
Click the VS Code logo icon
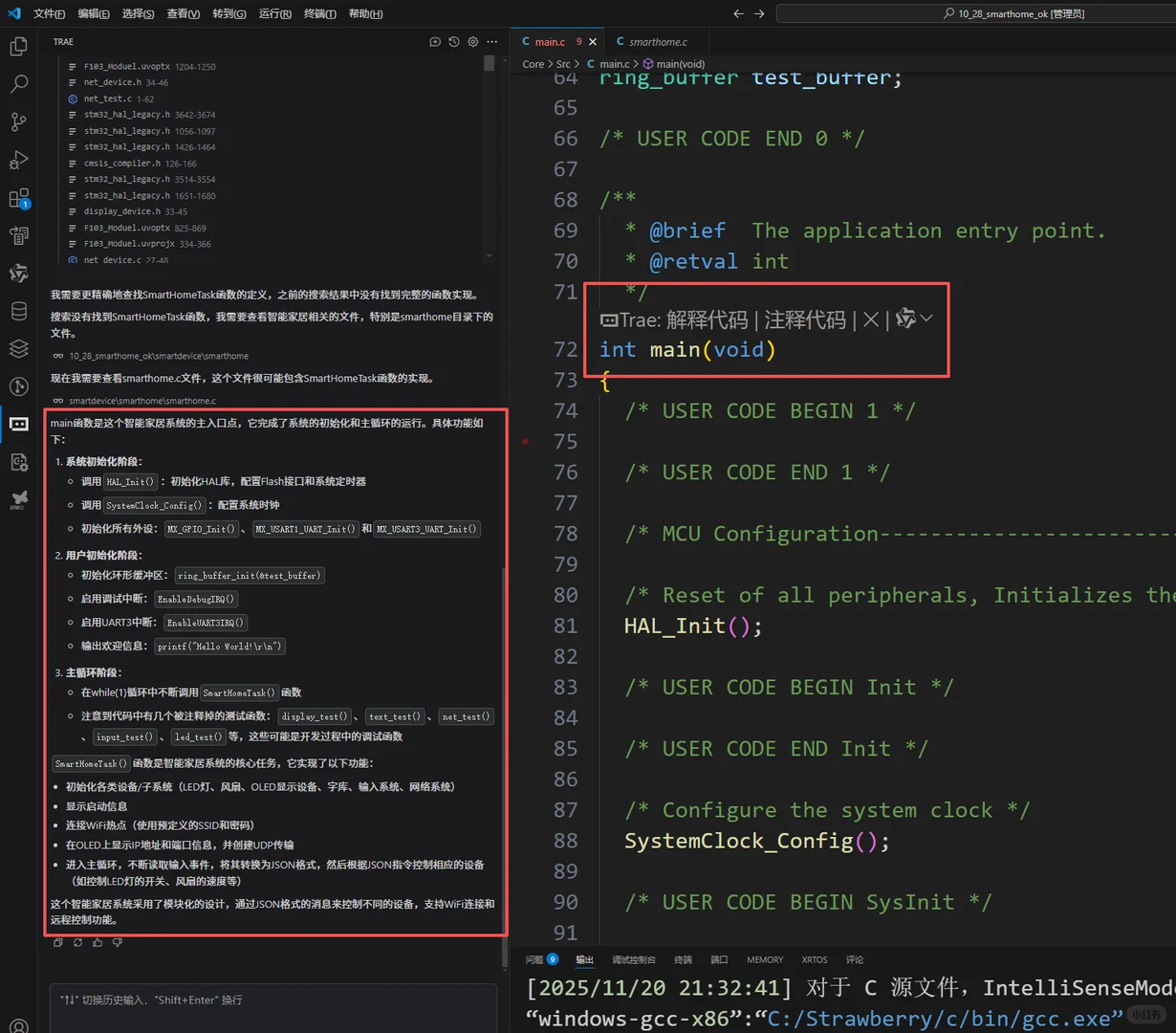click(13, 13)
